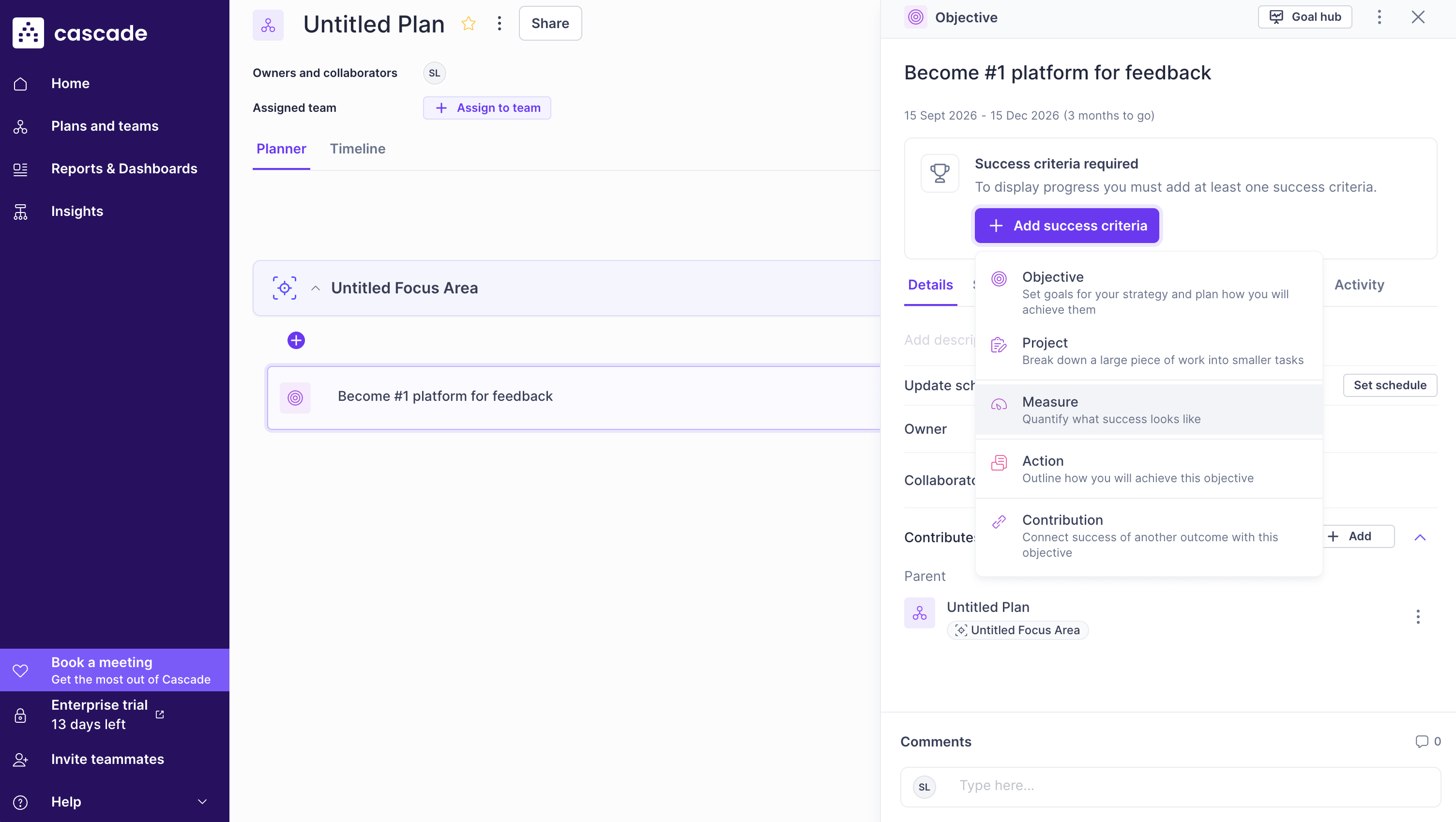This screenshot has width=1456, height=822.
Task: Collapse the Contributes to section
Action: 1419,537
